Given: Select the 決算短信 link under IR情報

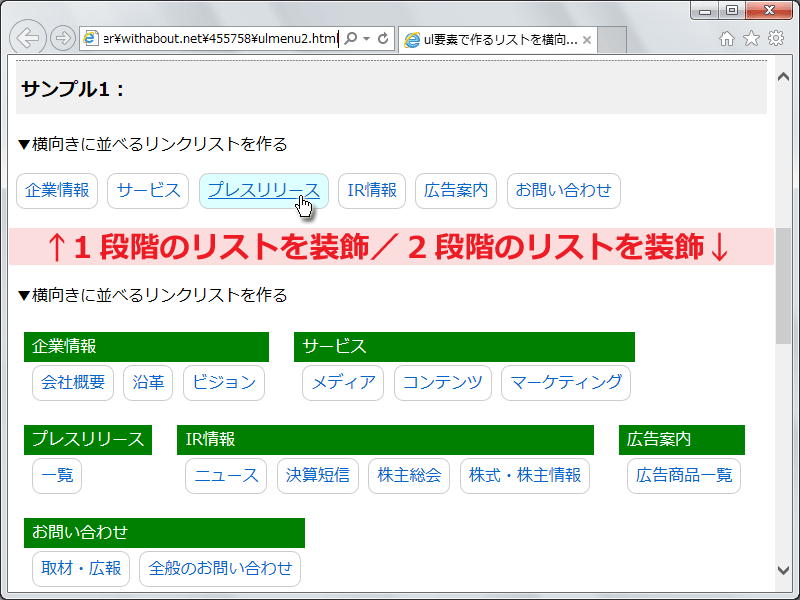Looking at the screenshot, I should [317, 476].
